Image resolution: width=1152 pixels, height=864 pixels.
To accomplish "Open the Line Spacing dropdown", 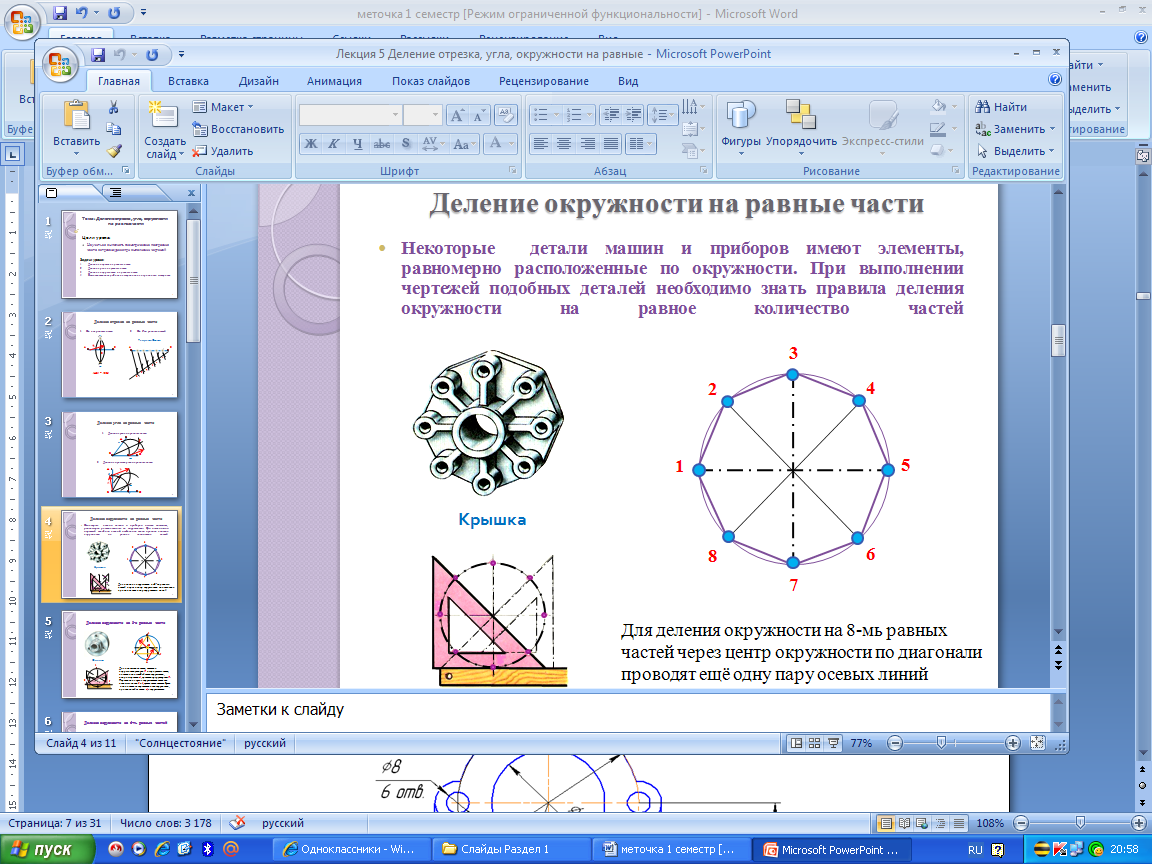I will coord(661,115).
